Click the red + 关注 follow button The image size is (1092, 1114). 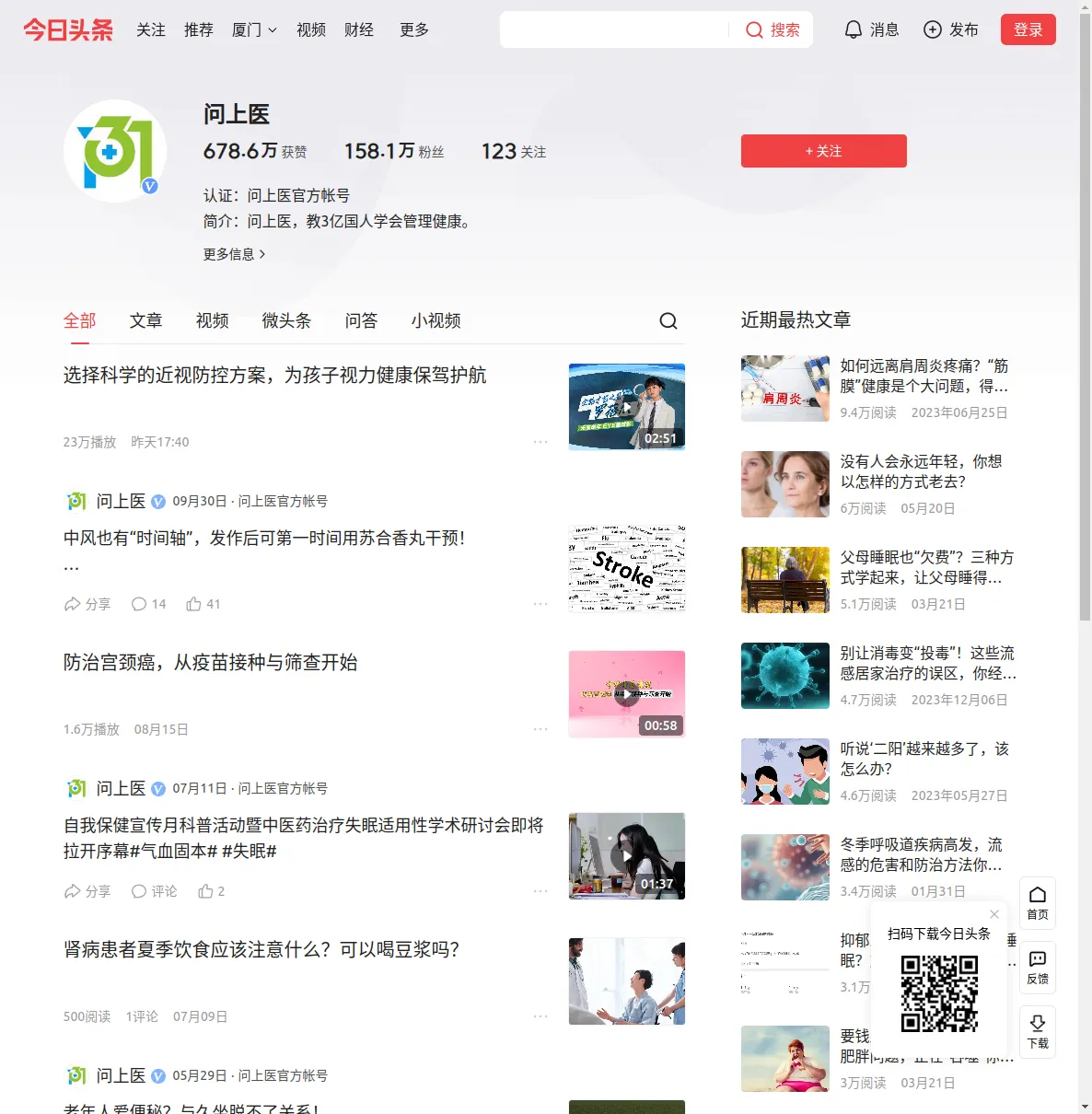point(824,151)
